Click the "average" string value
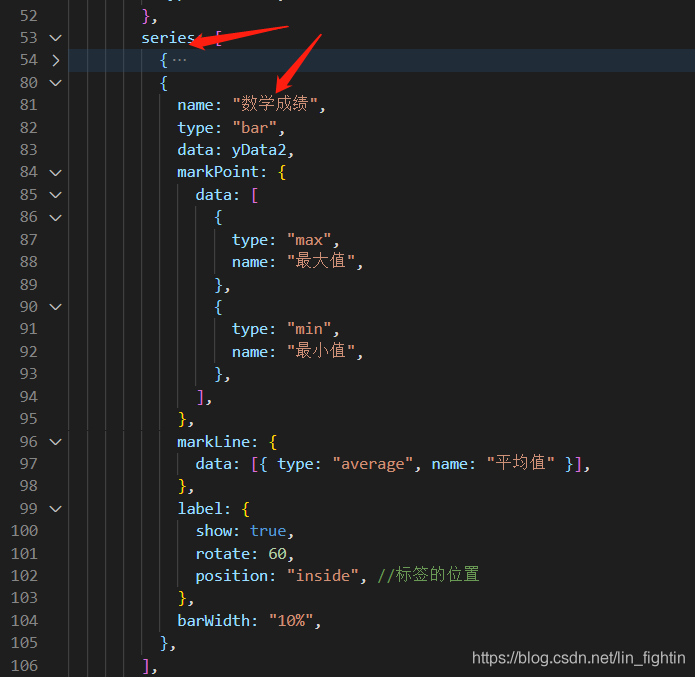This screenshot has height=677, width=695. pos(372,464)
